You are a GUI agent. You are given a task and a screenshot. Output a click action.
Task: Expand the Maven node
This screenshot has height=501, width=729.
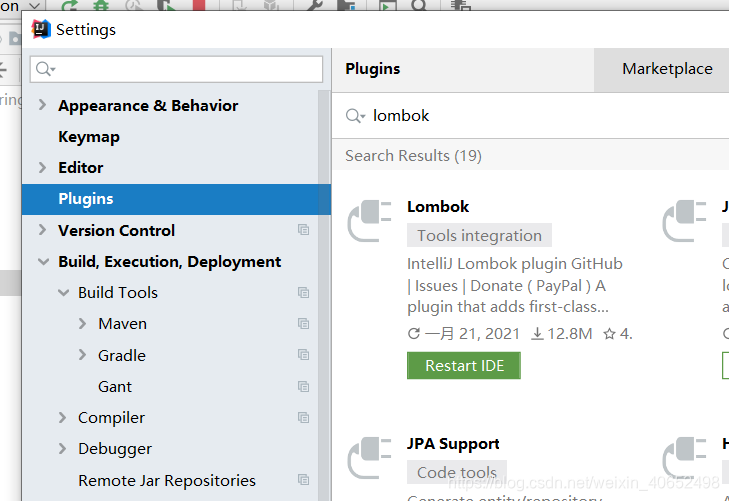click(82, 323)
